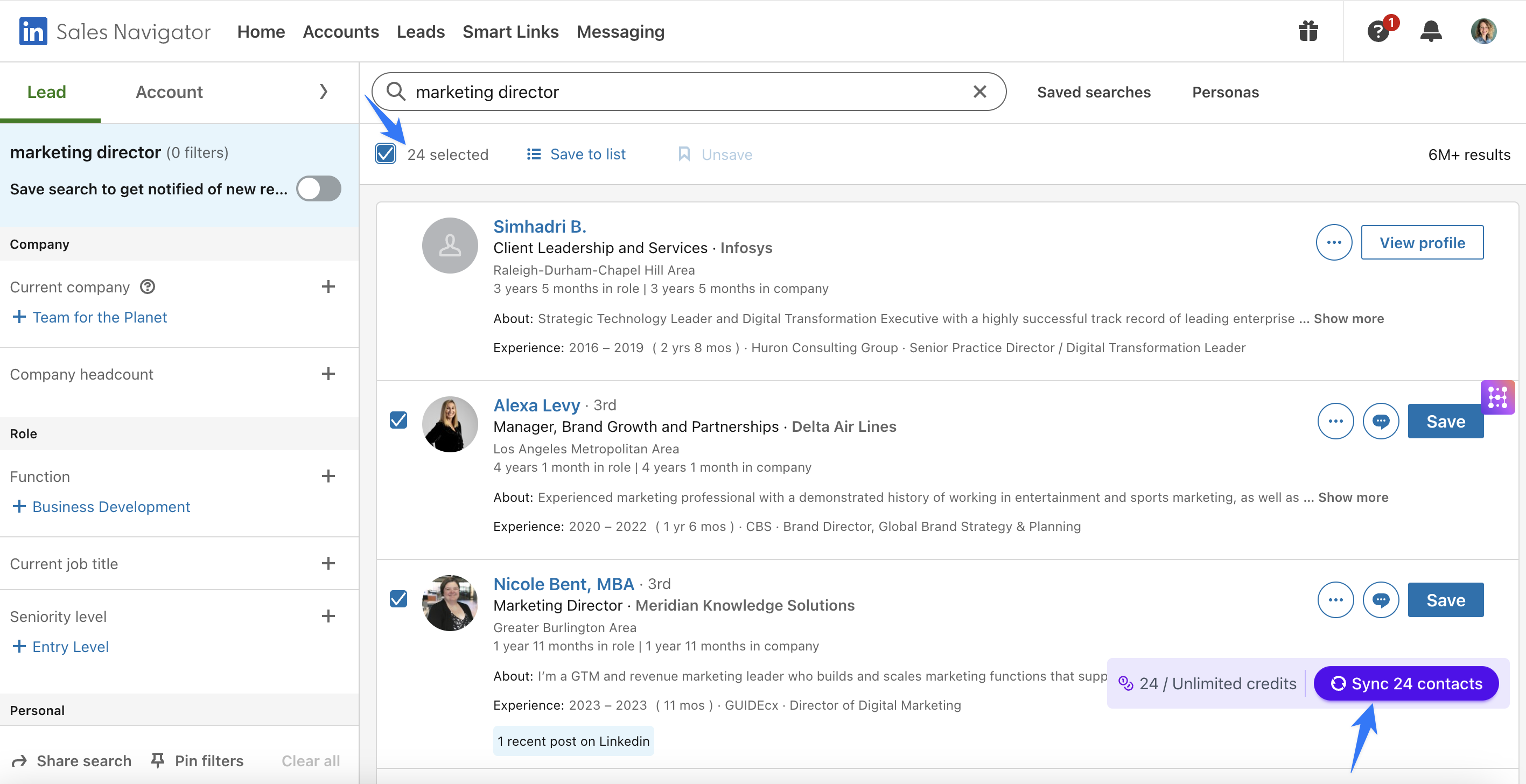This screenshot has width=1526, height=784.
Task: Expand the Current job title filter
Action: [328, 564]
